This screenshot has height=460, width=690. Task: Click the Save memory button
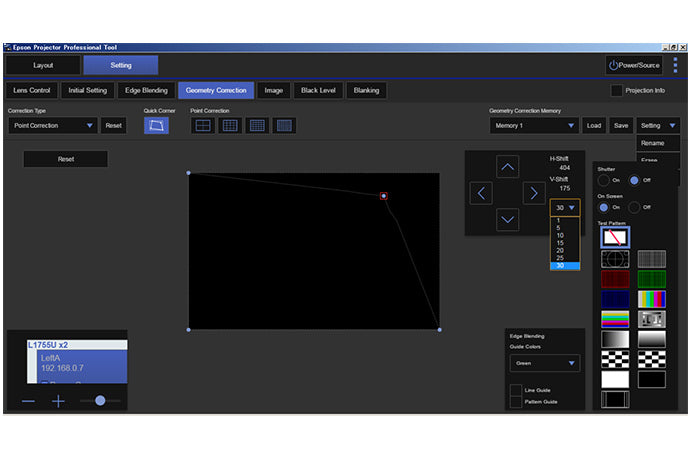tap(621, 125)
